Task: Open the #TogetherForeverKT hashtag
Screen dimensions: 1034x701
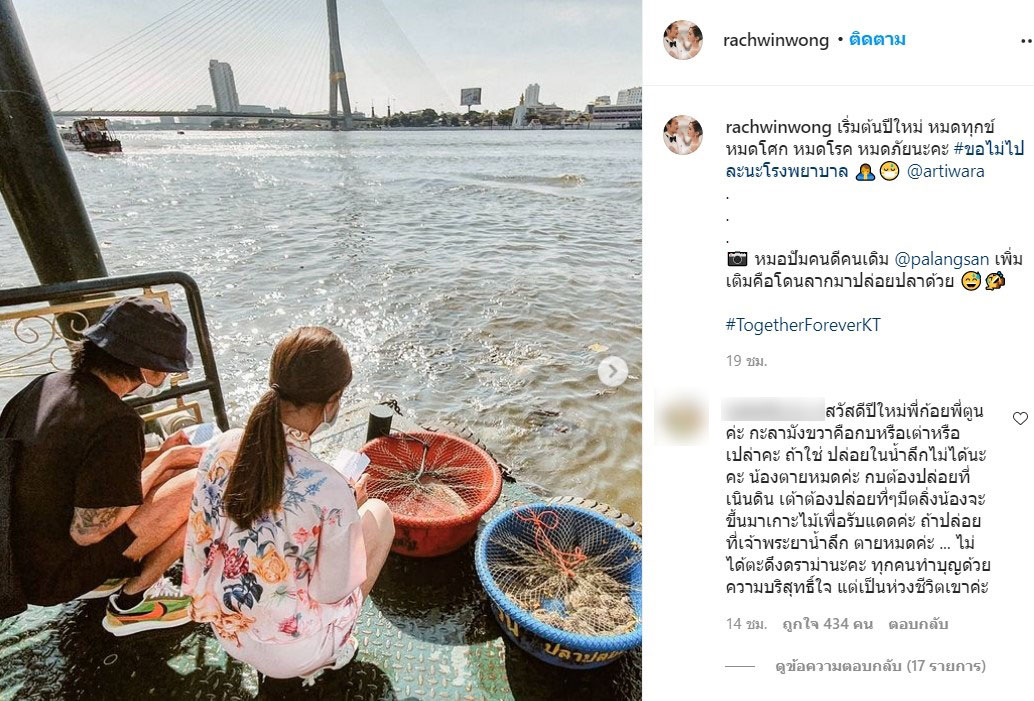Action: [803, 325]
